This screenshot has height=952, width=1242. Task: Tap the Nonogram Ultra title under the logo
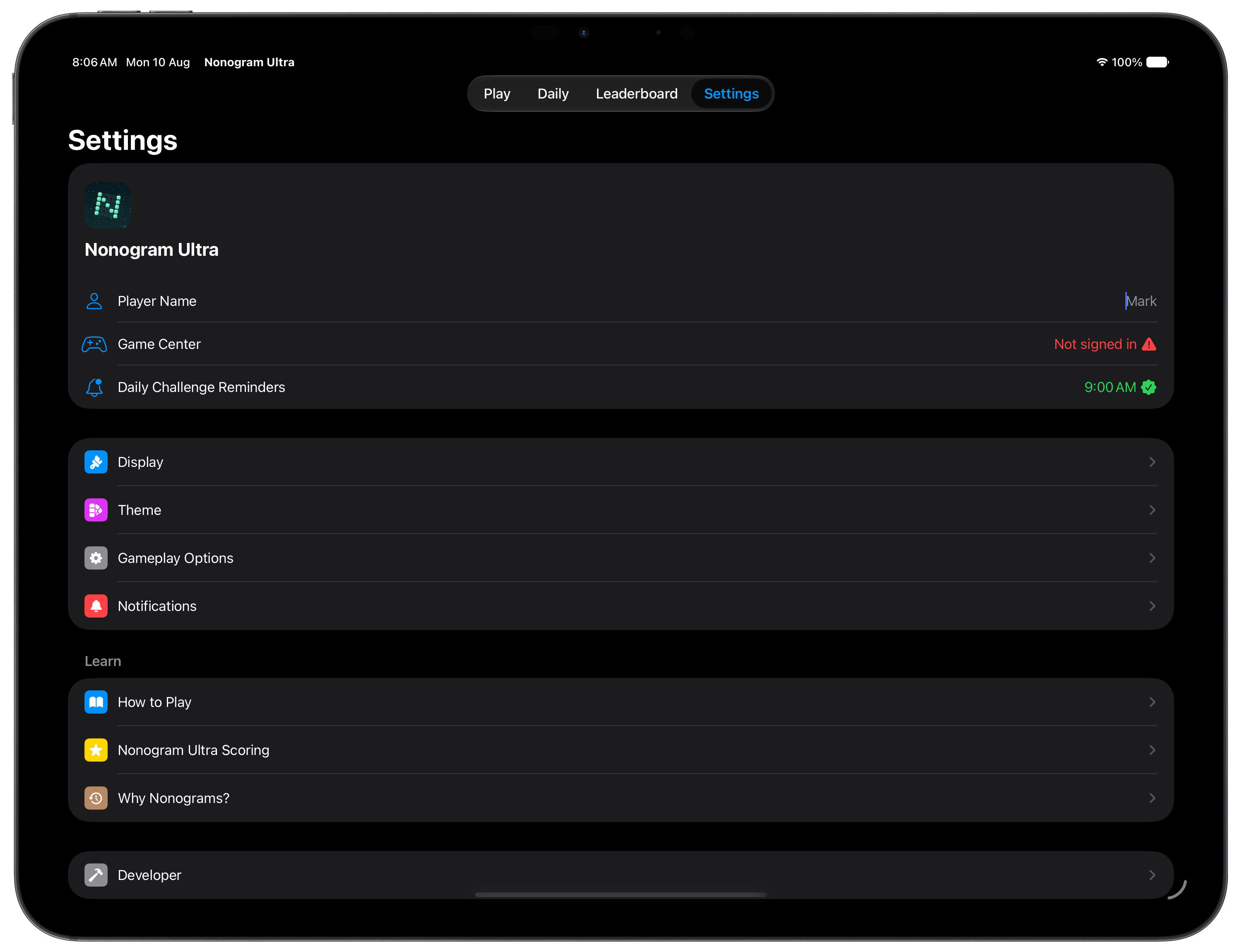click(x=152, y=249)
